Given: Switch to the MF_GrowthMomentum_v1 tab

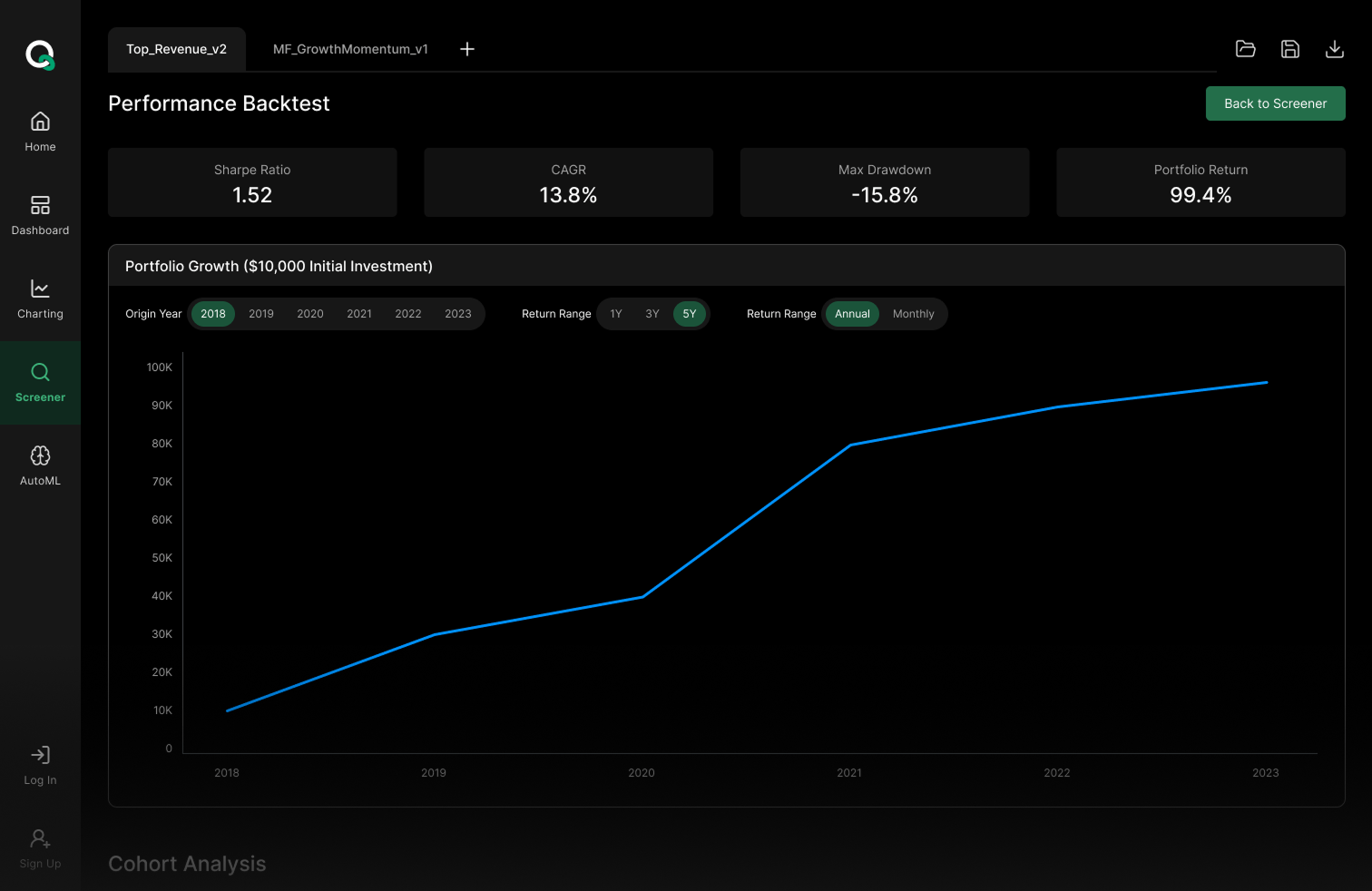Looking at the screenshot, I should pyautogui.click(x=350, y=49).
